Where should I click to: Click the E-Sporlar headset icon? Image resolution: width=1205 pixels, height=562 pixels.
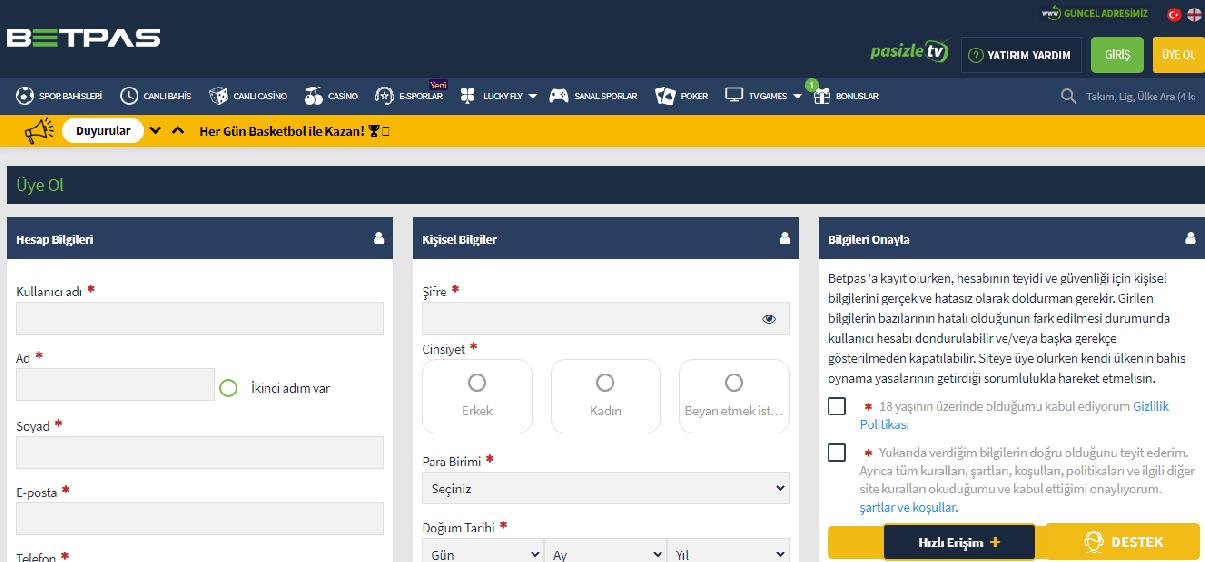(x=384, y=96)
